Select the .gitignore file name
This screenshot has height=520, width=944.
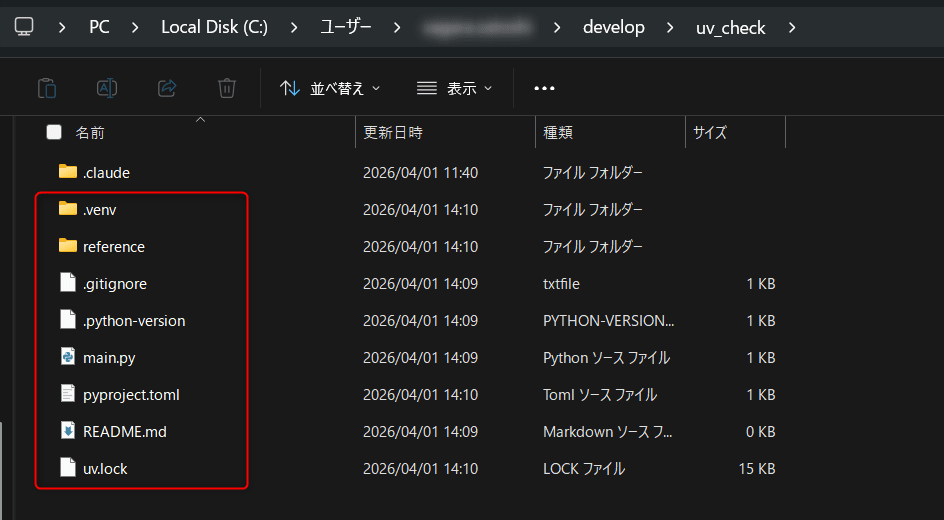[x=115, y=283]
